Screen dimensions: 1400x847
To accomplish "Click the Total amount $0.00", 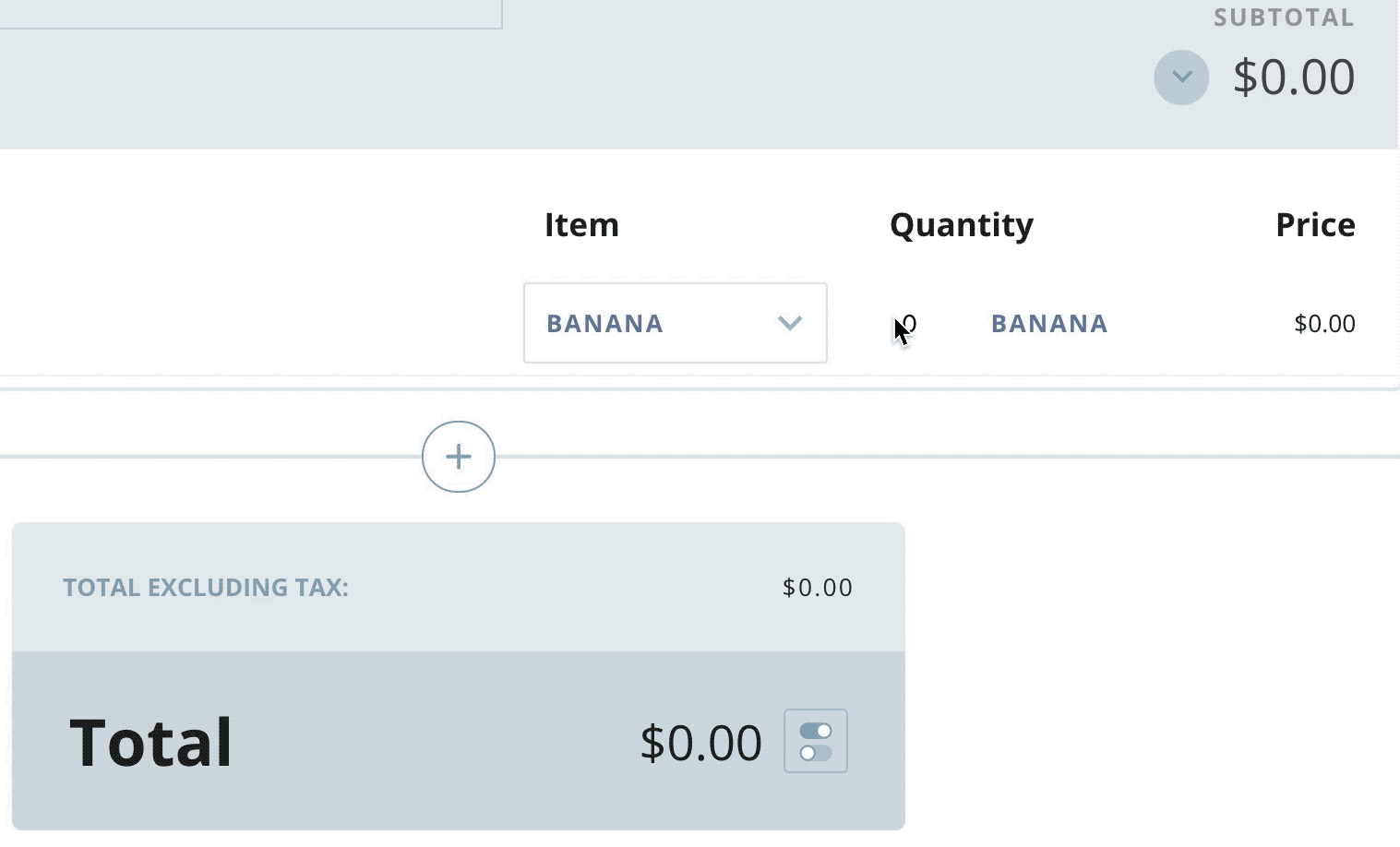I will [x=701, y=742].
